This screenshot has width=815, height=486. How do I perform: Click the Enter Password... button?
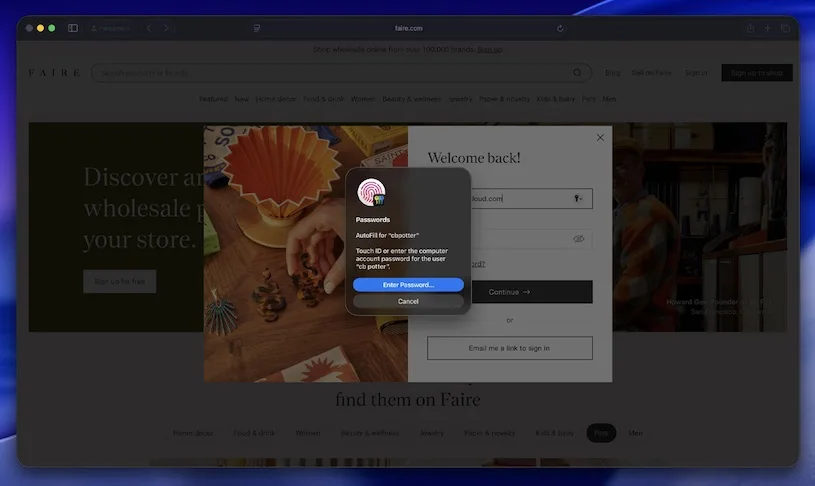point(408,285)
